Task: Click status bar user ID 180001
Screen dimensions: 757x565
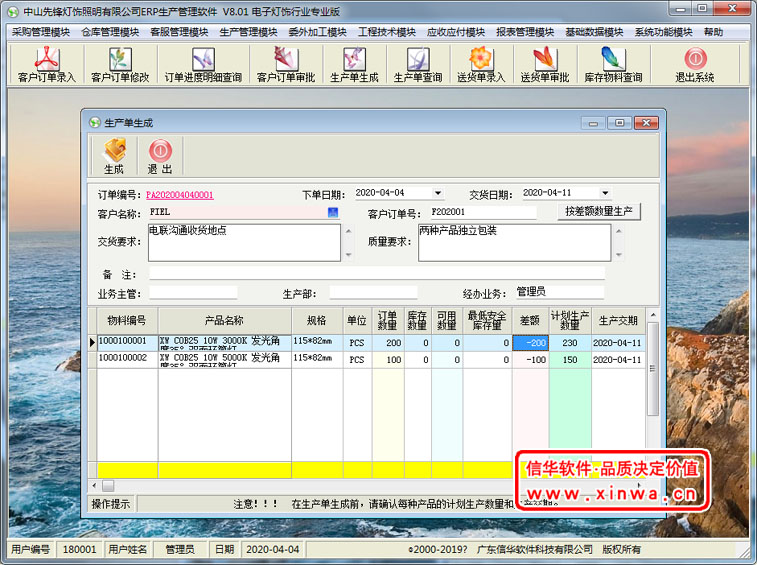Action: (80, 550)
